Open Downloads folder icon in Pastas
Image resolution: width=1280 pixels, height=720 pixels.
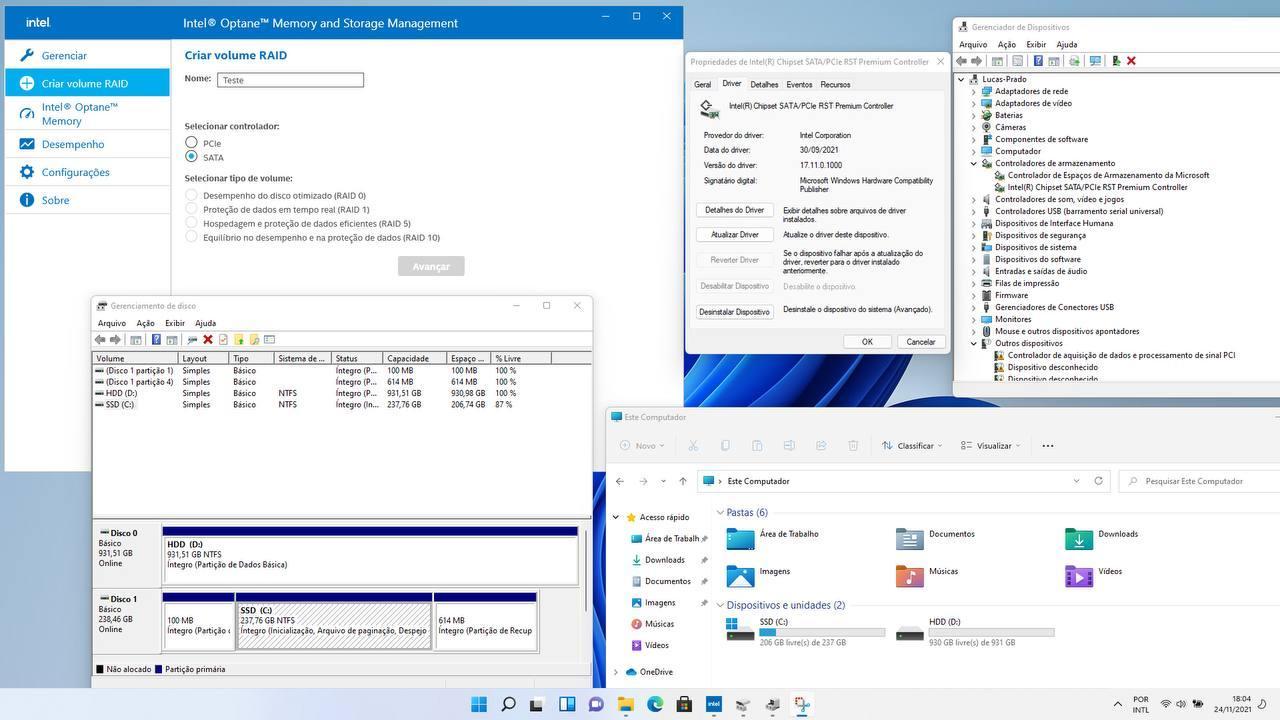(x=1079, y=539)
